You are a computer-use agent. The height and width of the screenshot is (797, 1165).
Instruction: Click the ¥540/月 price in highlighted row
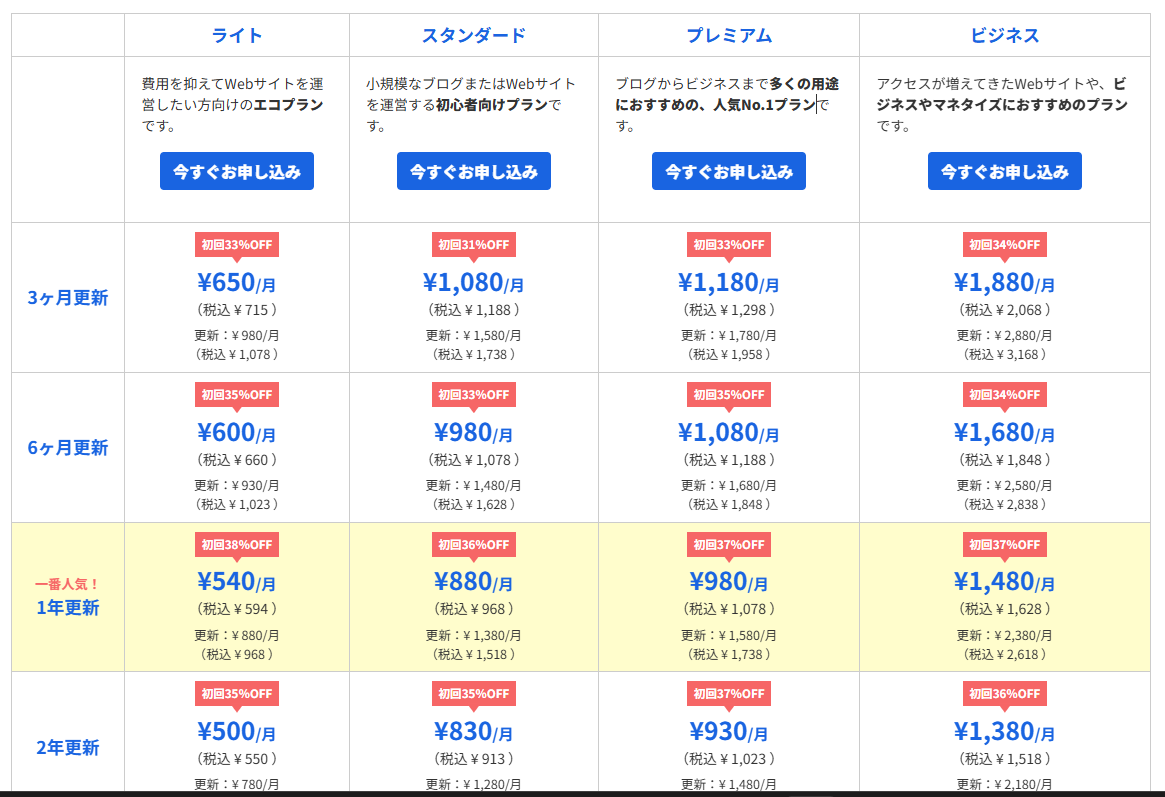pos(237,582)
